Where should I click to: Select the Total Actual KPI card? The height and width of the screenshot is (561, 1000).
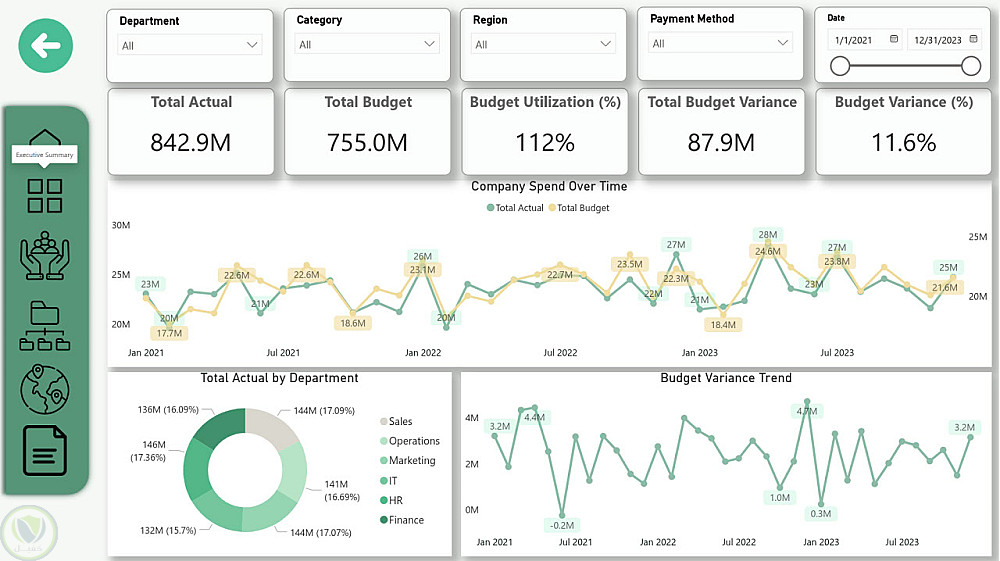(x=191, y=131)
